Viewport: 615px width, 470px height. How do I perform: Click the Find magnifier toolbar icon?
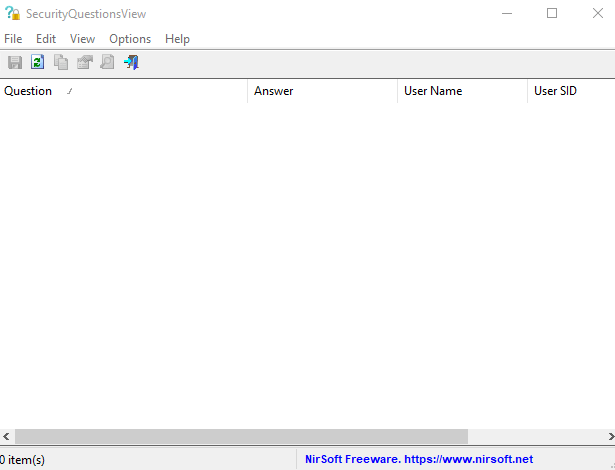tap(107, 62)
